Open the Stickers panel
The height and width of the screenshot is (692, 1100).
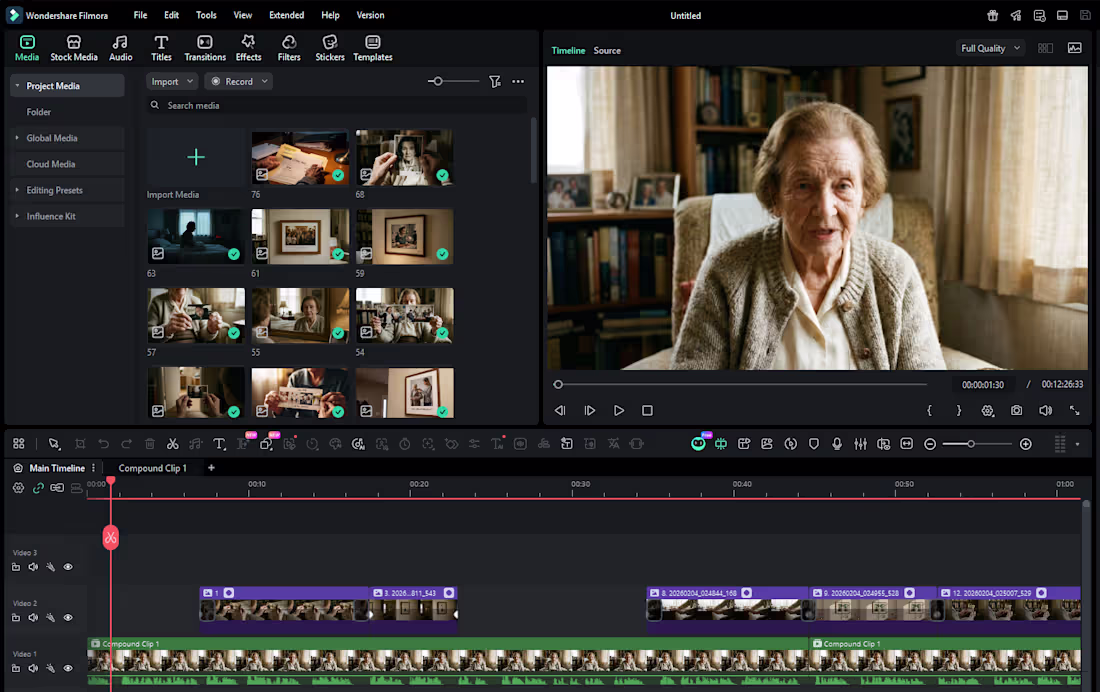[x=330, y=48]
